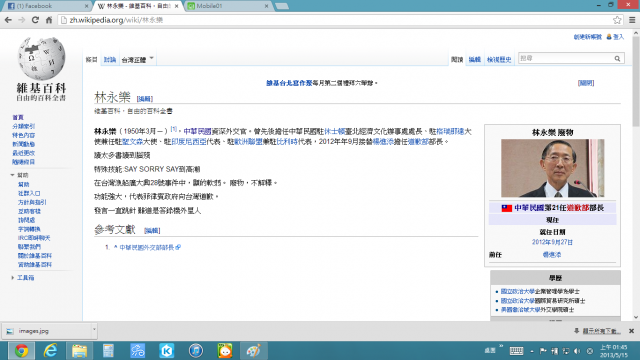Click the 2012年9月27日 date link in infobox
Viewport: 640px width, 360px height.
click(552, 242)
